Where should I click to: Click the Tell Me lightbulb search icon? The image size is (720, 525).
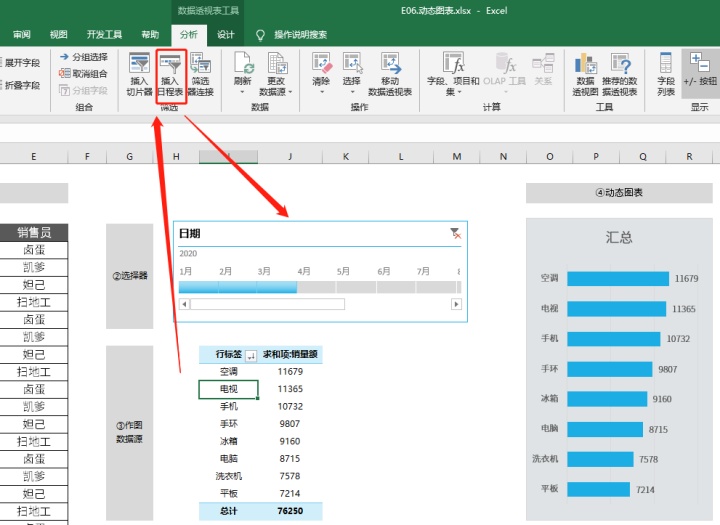260,35
